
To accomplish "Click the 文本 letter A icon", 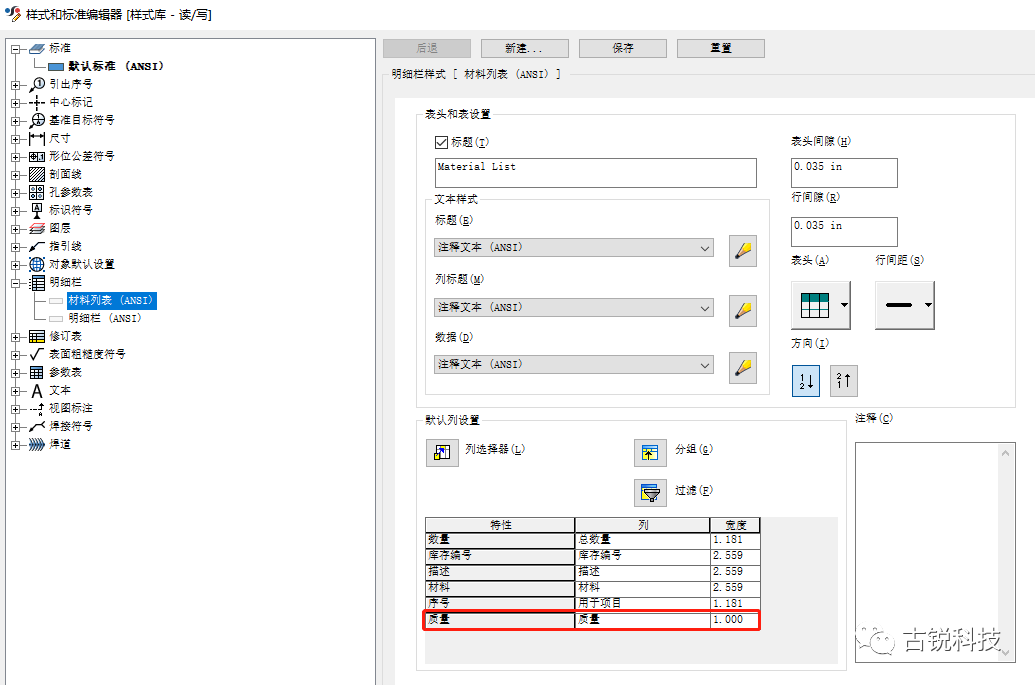I will 37,391.
